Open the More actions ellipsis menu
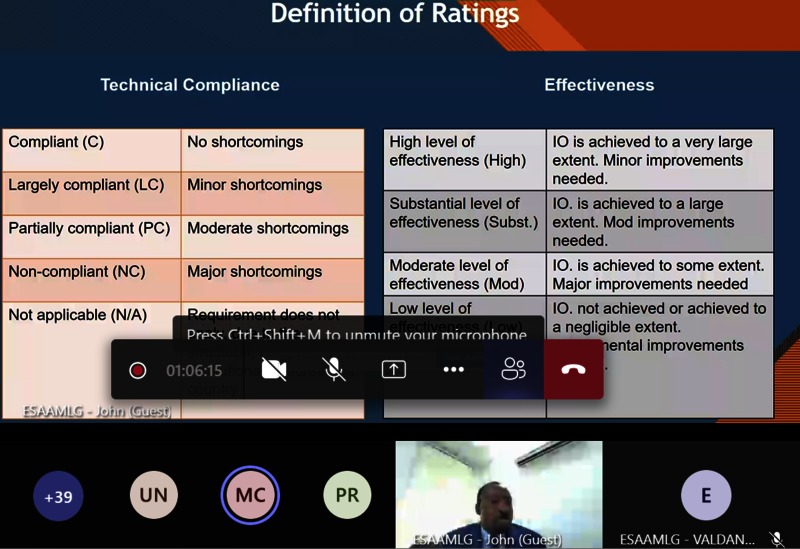The height and width of the screenshot is (549, 800). click(x=454, y=370)
